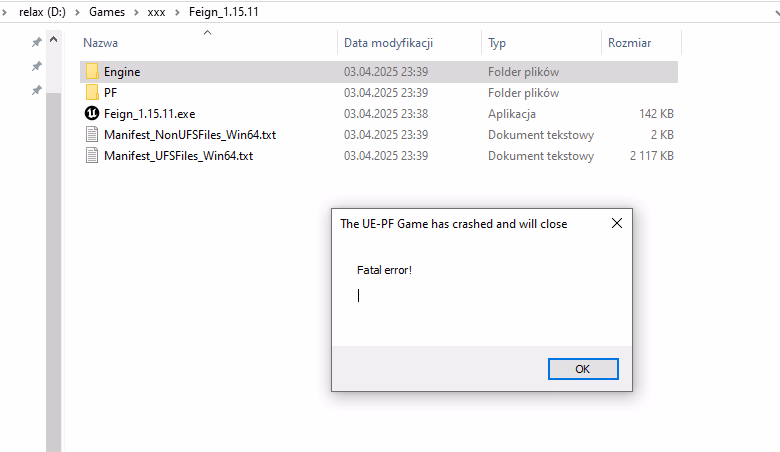
Task: Select the Manifest_UFSFiles_Win64.txt document icon
Action: tap(92, 155)
